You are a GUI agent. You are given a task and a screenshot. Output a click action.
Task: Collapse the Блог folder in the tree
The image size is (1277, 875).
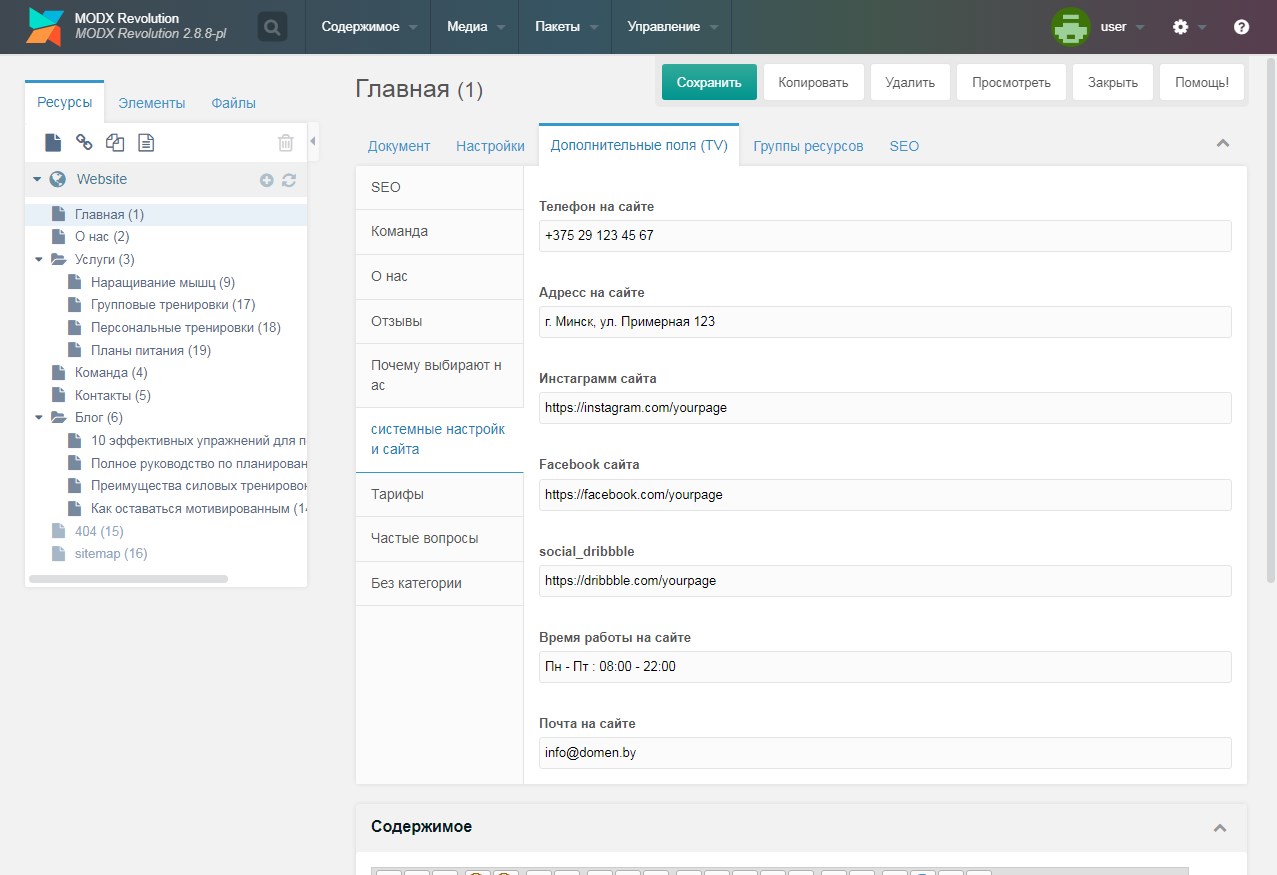pos(39,418)
